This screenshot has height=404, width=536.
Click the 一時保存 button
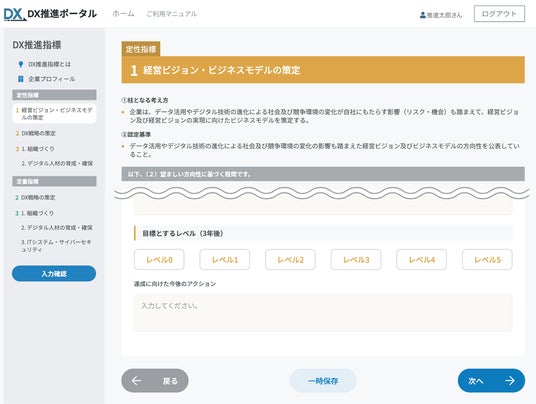[x=323, y=380]
